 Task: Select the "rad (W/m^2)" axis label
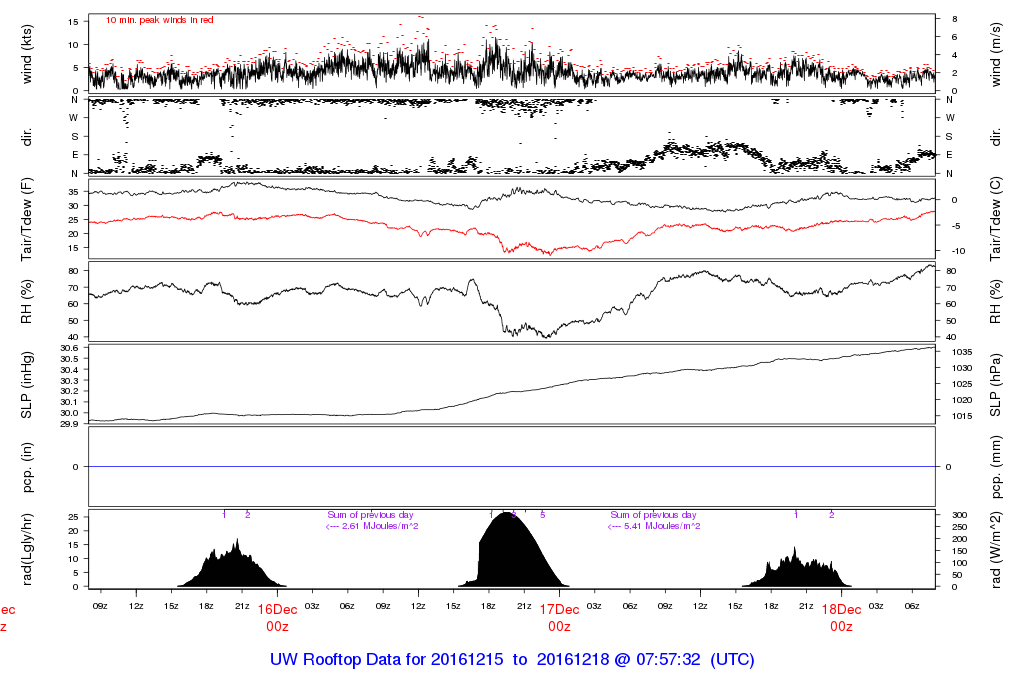(995, 549)
